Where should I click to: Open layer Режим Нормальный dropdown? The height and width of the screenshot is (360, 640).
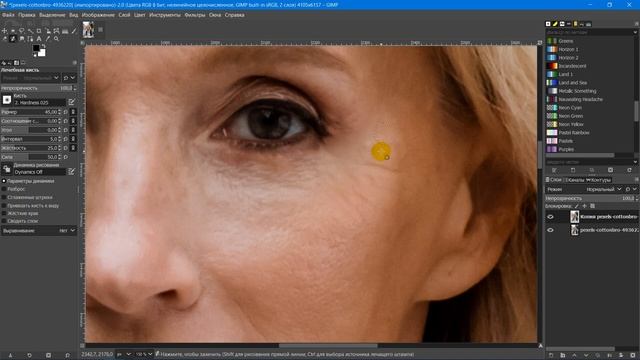click(603, 189)
